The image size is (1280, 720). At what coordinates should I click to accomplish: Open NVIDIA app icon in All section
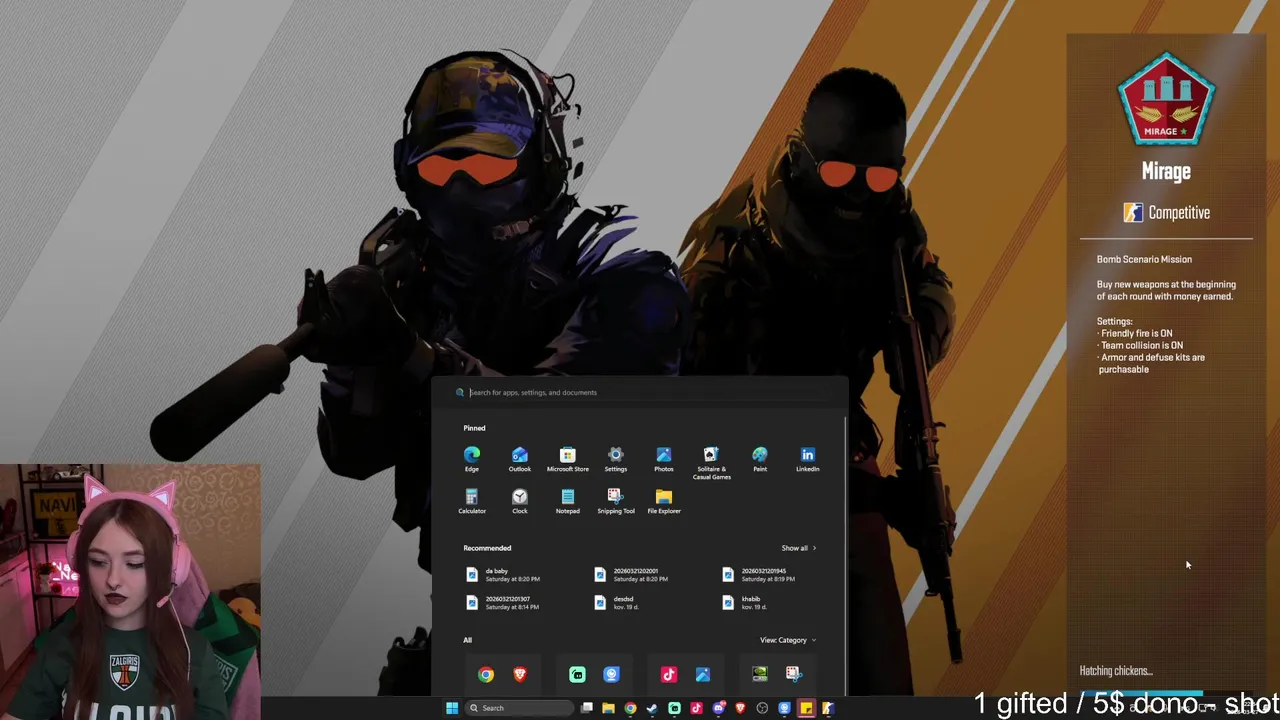[x=760, y=674]
